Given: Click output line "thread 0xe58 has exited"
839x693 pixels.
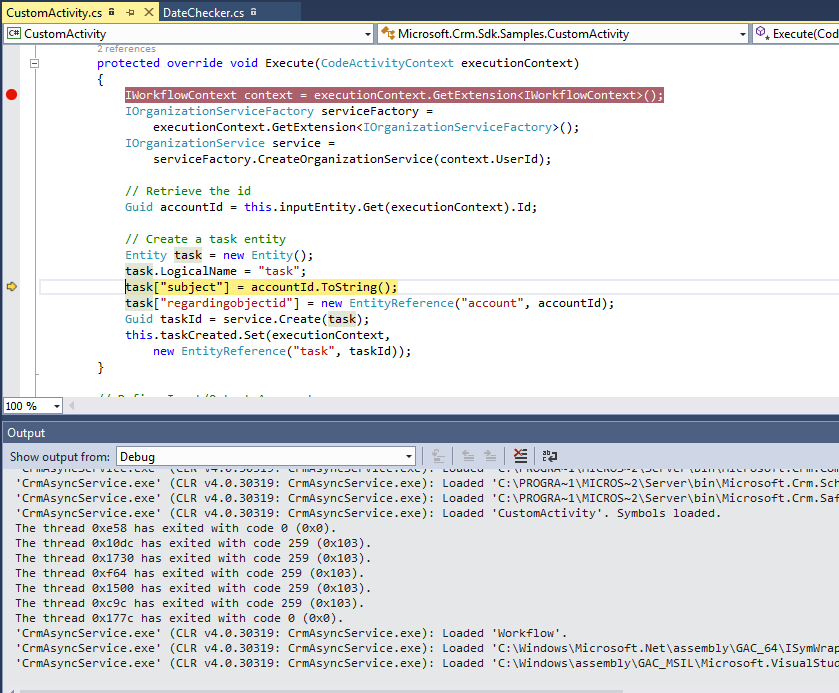Looking at the screenshot, I should click(x=176, y=528).
